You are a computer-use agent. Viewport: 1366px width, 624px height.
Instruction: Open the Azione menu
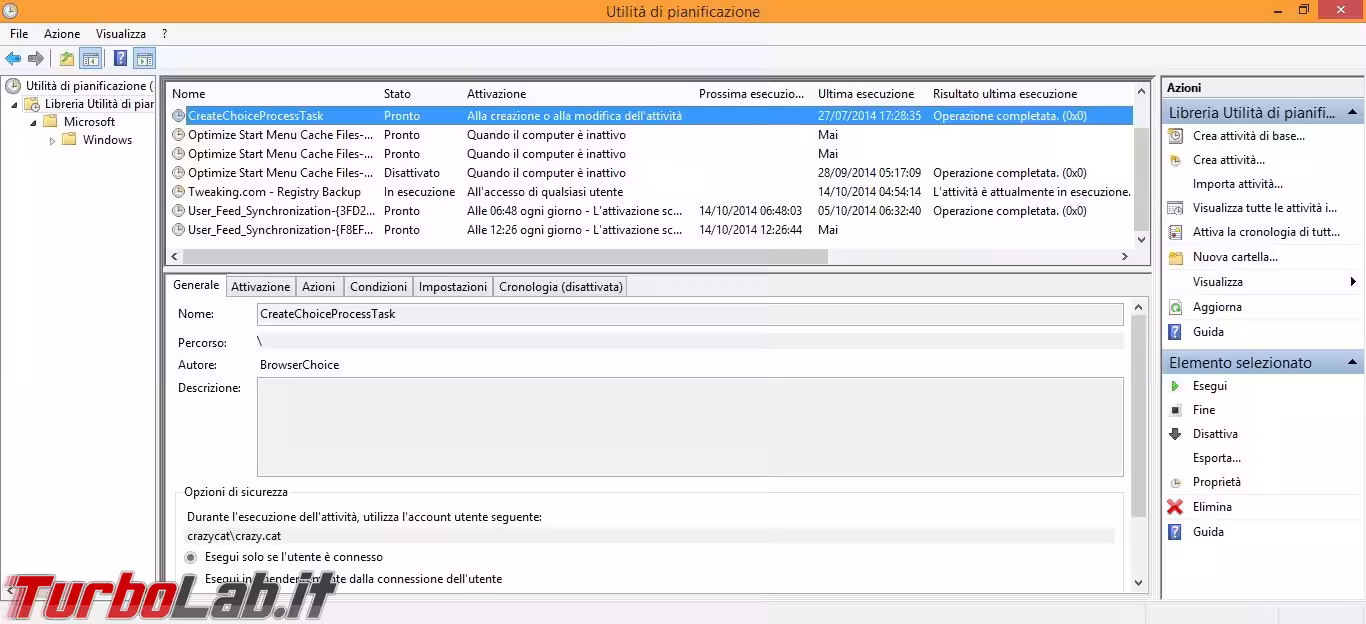click(62, 34)
